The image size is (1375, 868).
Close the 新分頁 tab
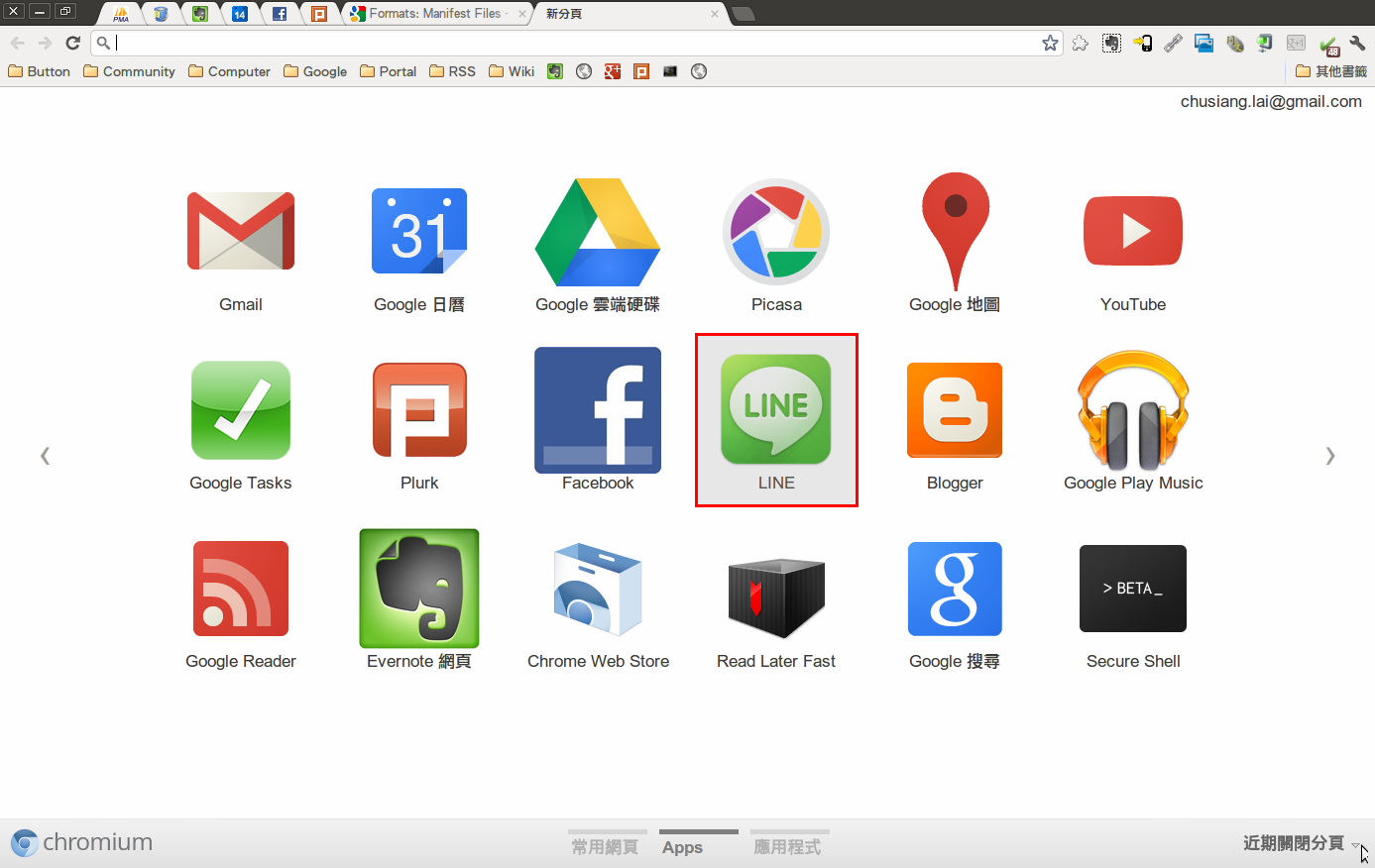click(x=715, y=14)
